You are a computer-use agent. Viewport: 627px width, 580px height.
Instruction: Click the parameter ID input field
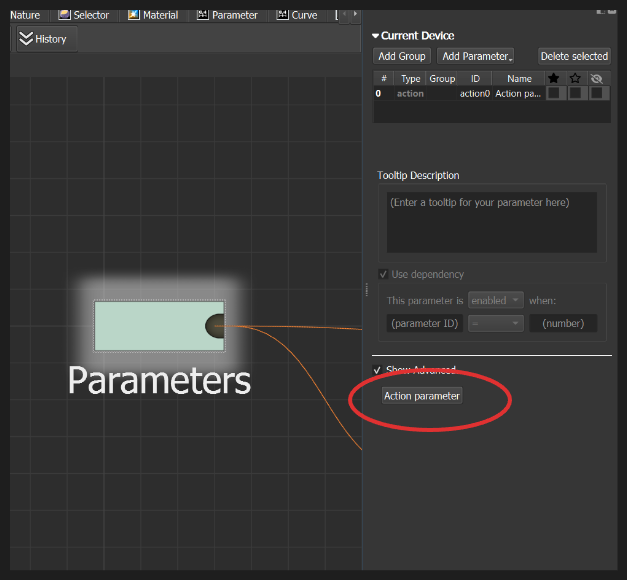pyautogui.click(x=421, y=323)
